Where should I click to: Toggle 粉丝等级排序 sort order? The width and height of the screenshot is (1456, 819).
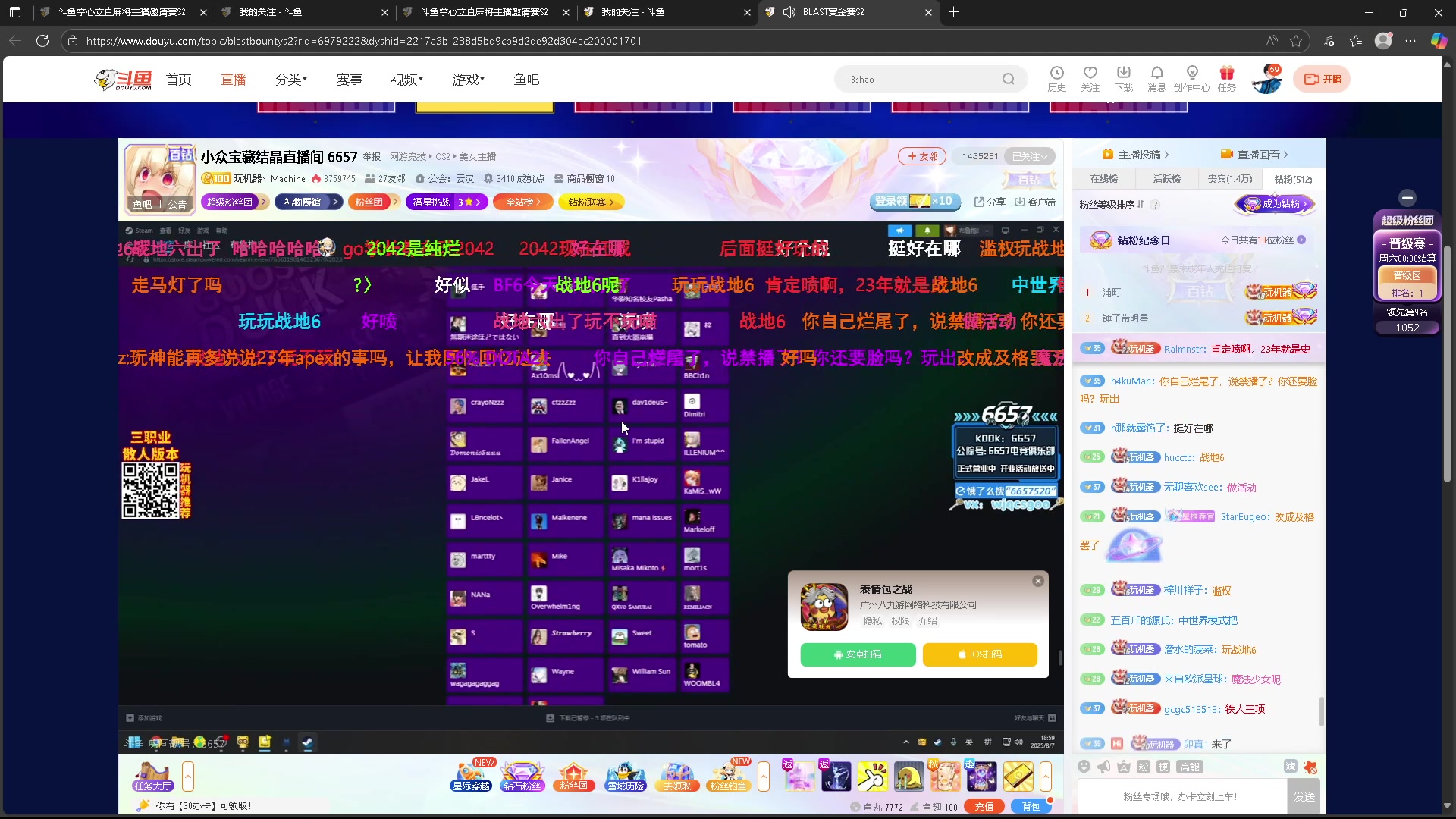point(1112,204)
